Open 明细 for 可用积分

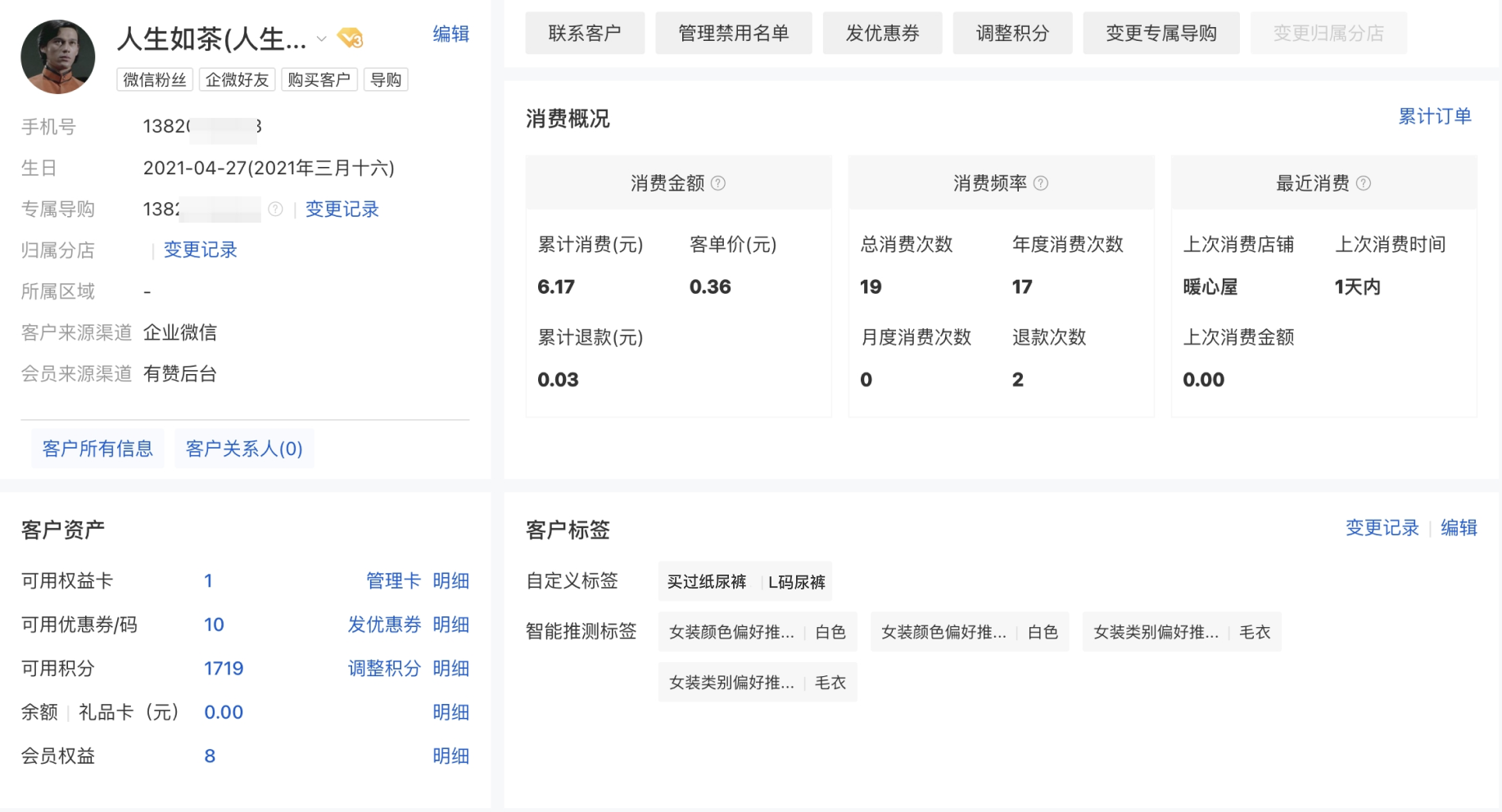450,669
